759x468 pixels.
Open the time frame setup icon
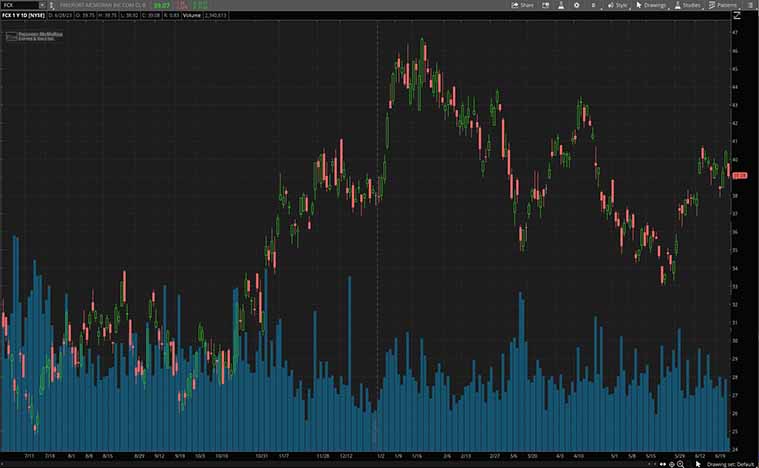pyautogui.click(x=593, y=5)
